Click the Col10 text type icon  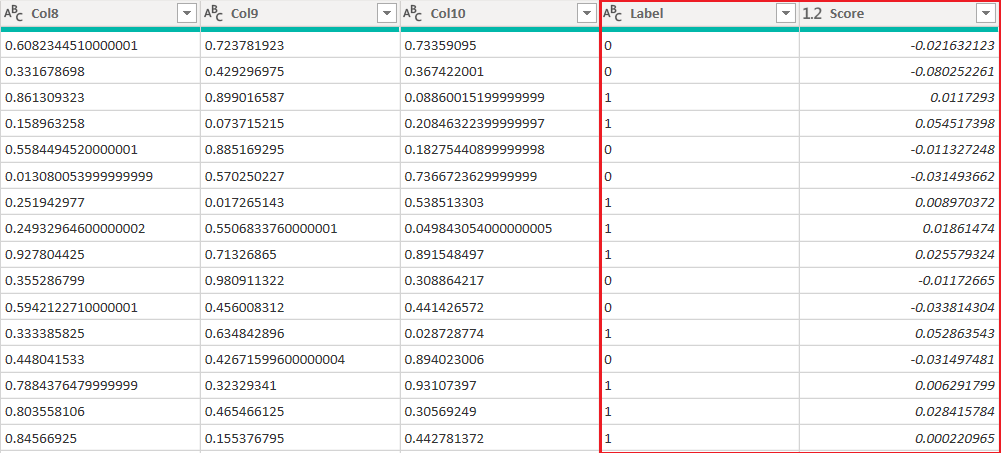coord(414,14)
